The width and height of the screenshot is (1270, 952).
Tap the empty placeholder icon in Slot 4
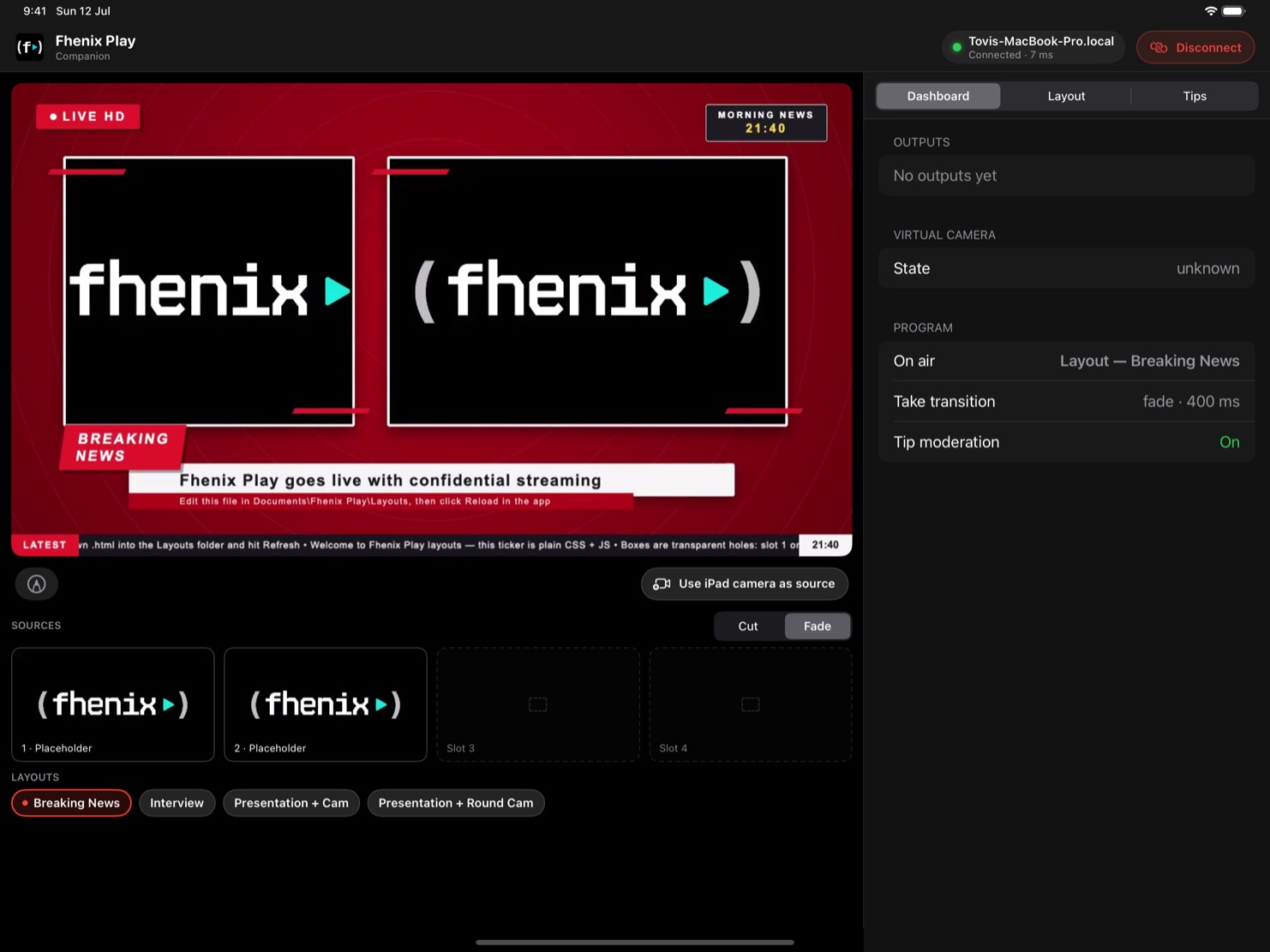(x=750, y=704)
